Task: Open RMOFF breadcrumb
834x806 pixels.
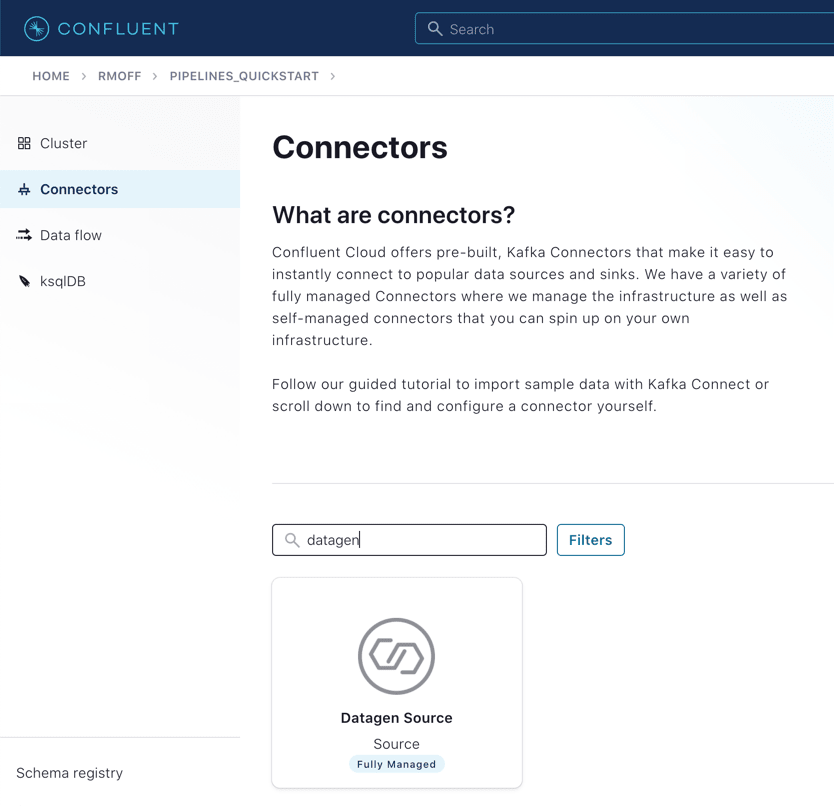Action: pyautogui.click(x=120, y=76)
